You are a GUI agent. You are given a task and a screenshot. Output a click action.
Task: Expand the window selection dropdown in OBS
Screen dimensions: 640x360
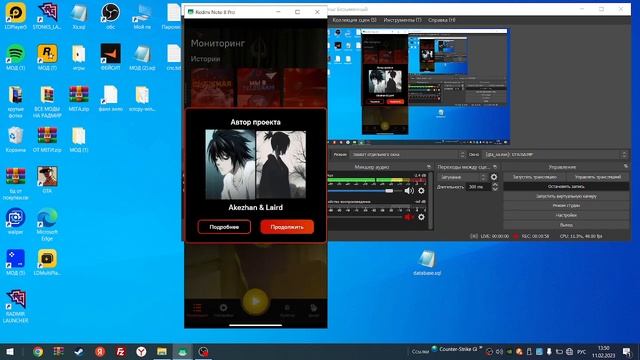pos(555,155)
